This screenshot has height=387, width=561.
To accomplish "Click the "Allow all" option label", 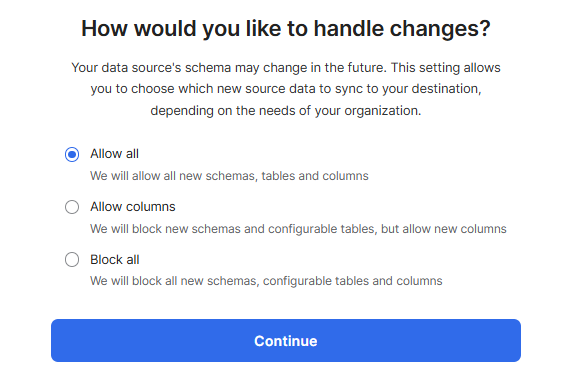I will point(114,154).
